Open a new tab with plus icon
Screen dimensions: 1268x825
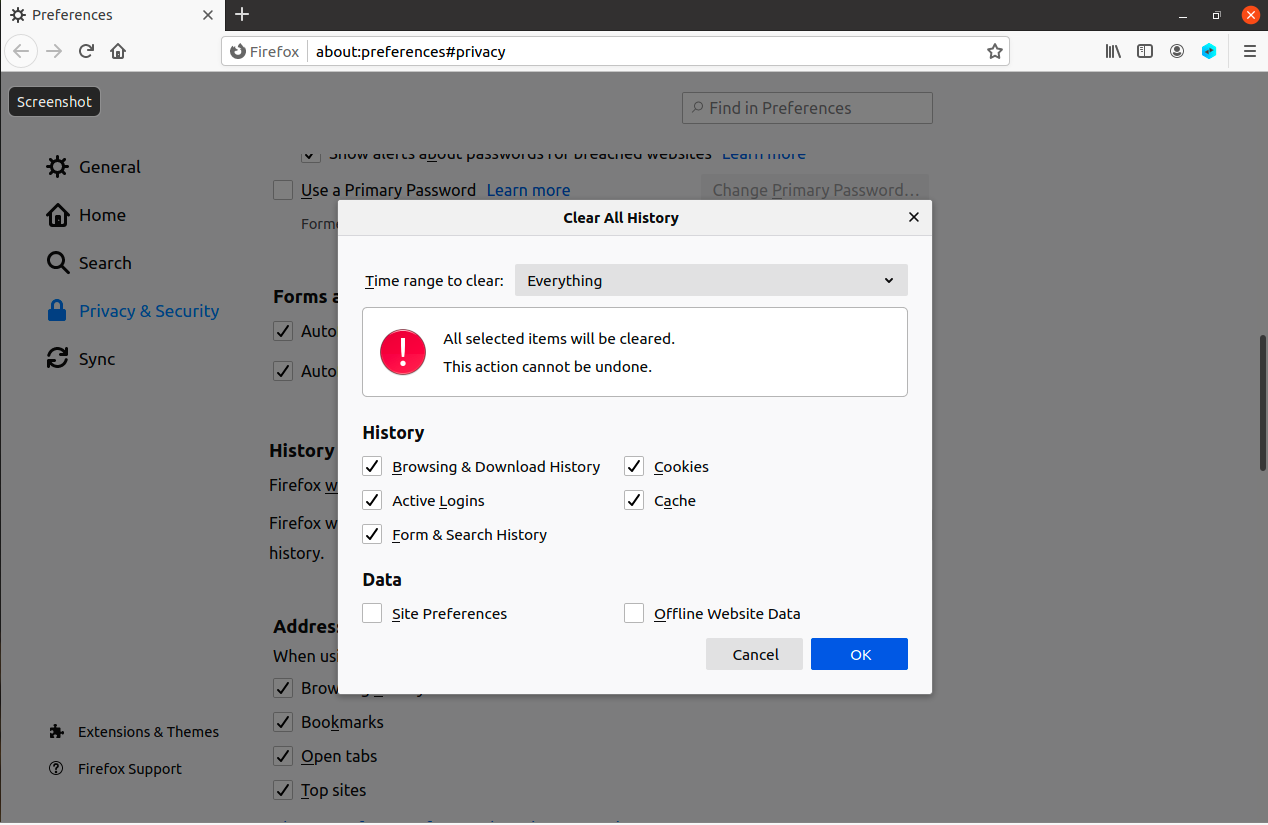(x=242, y=14)
